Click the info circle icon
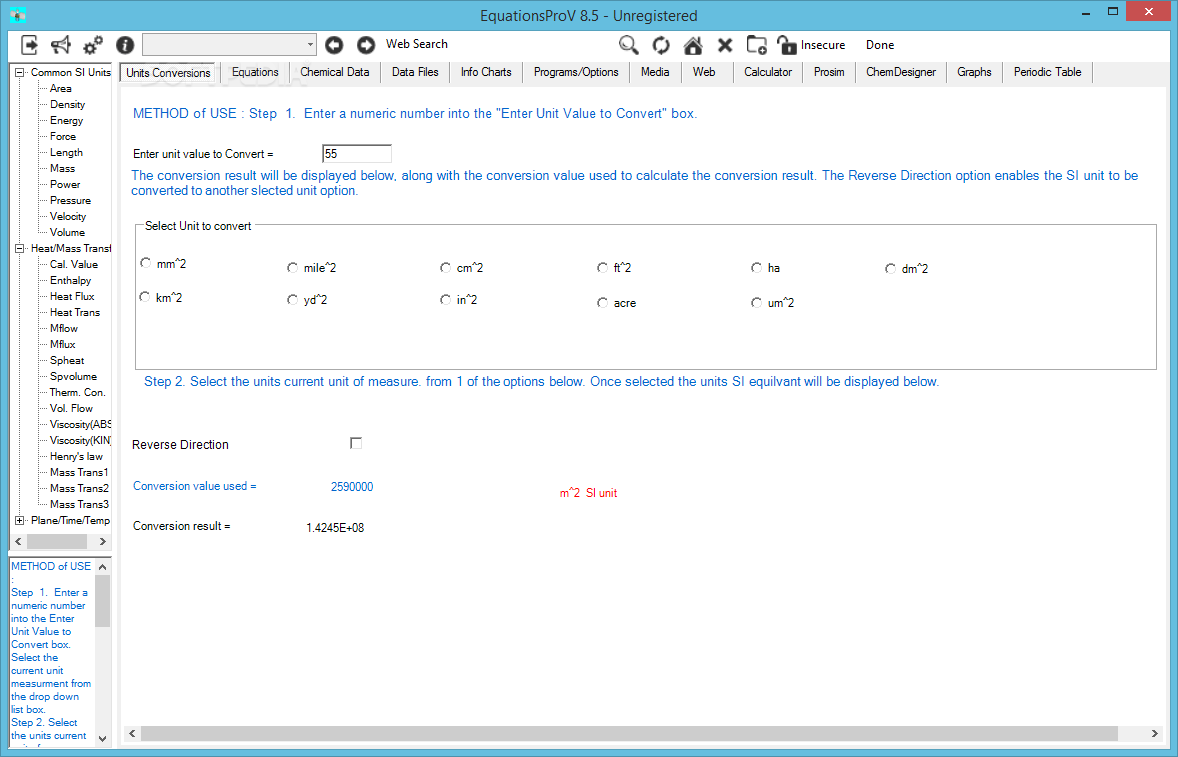Viewport: 1178px width, 757px height. coord(125,45)
